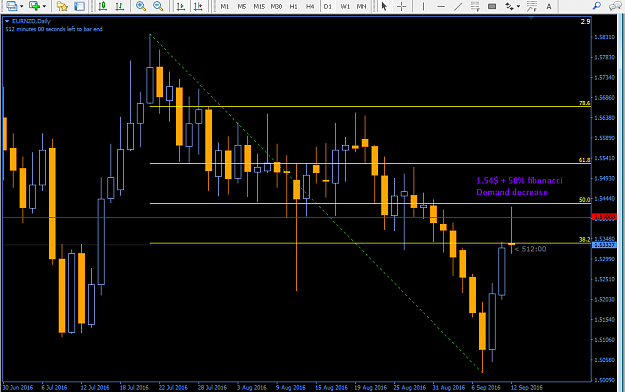The image size is (625, 392).
Task: Select the M1 timeframe
Action: click(x=225, y=6)
